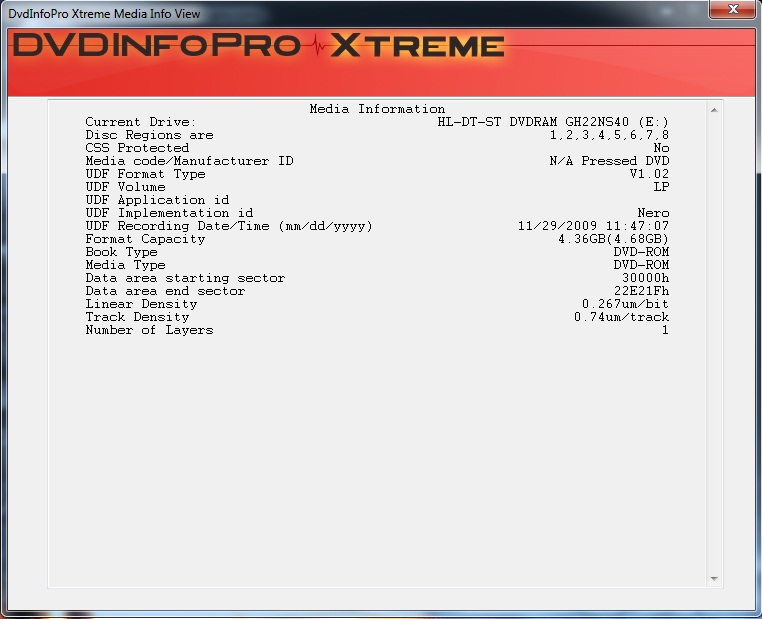Select the 'Track Density' label
The width and height of the screenshot is (762, 619).
pos(137,317)
